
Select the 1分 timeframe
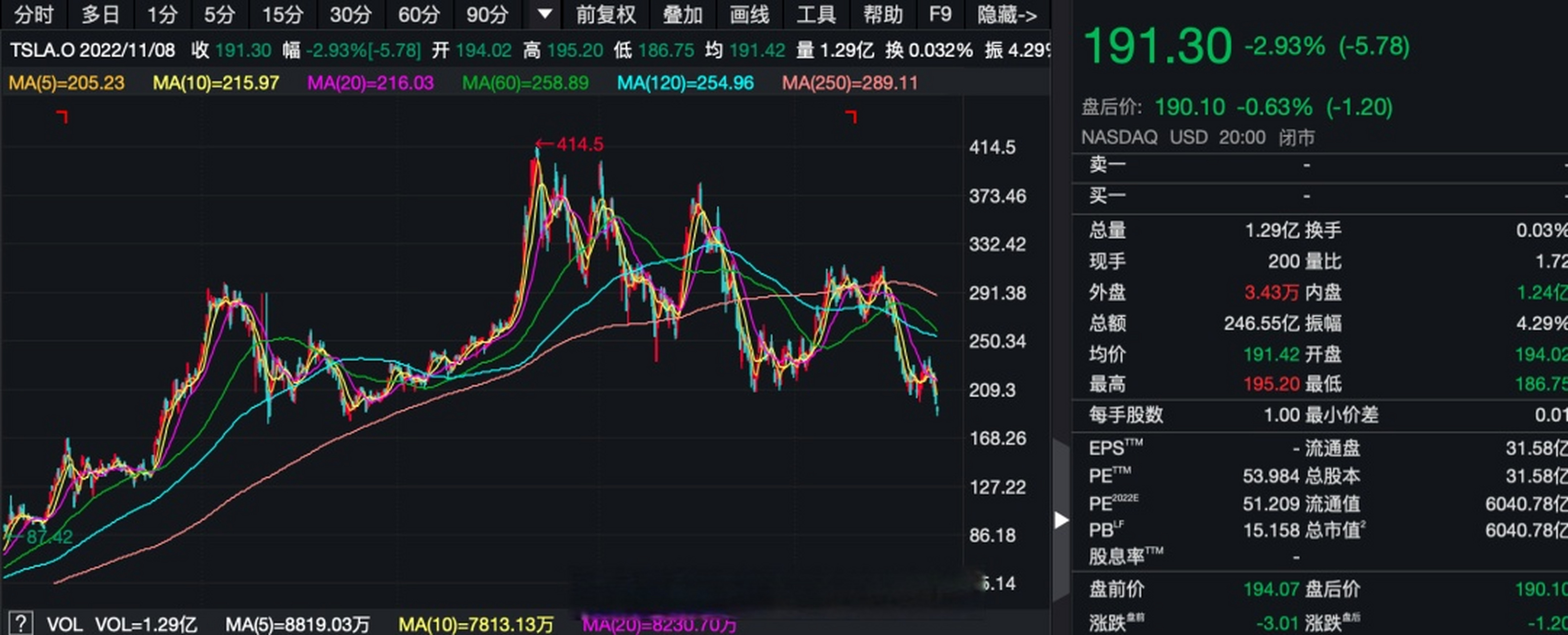coord(163,14)
